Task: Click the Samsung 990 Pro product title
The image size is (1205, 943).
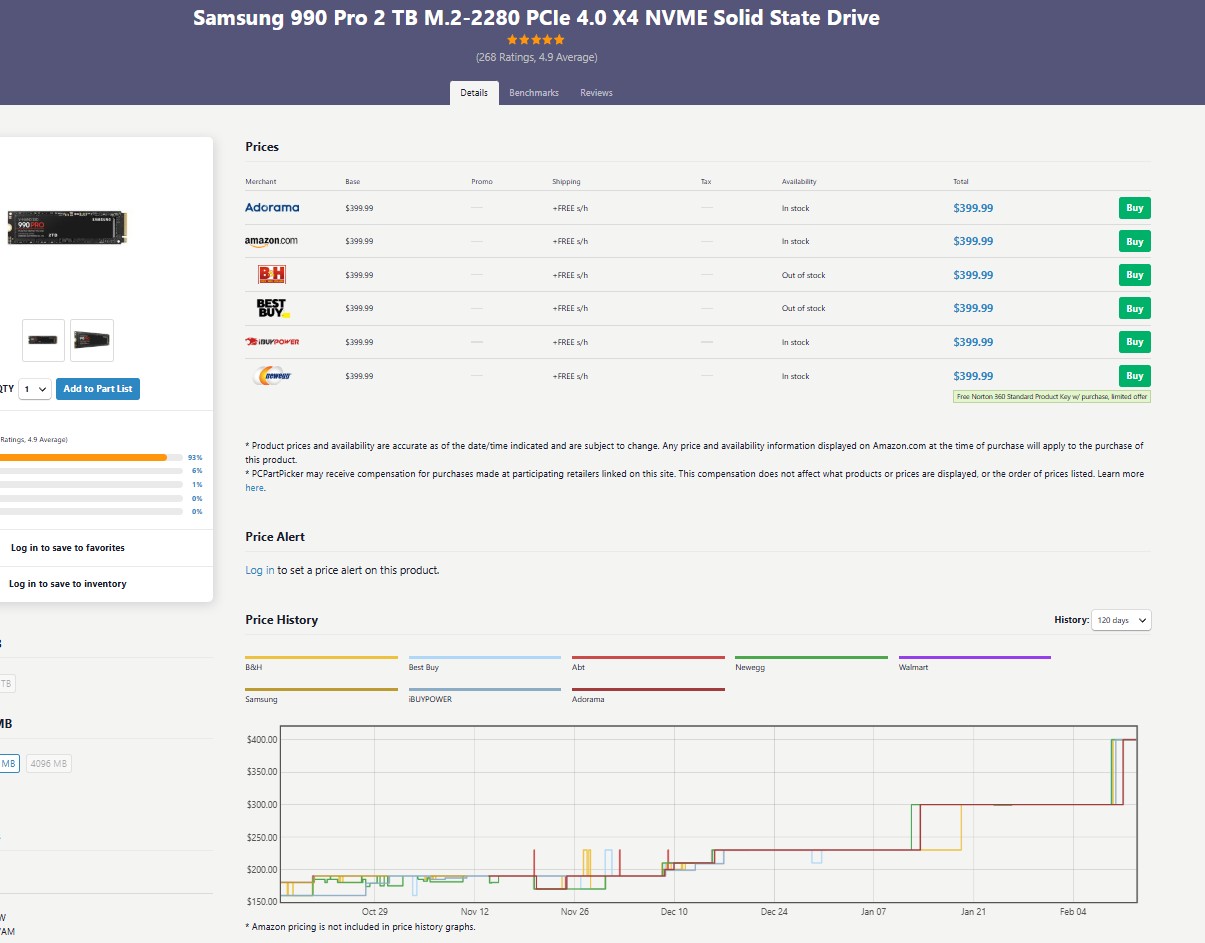Action: tap(536, 18)
